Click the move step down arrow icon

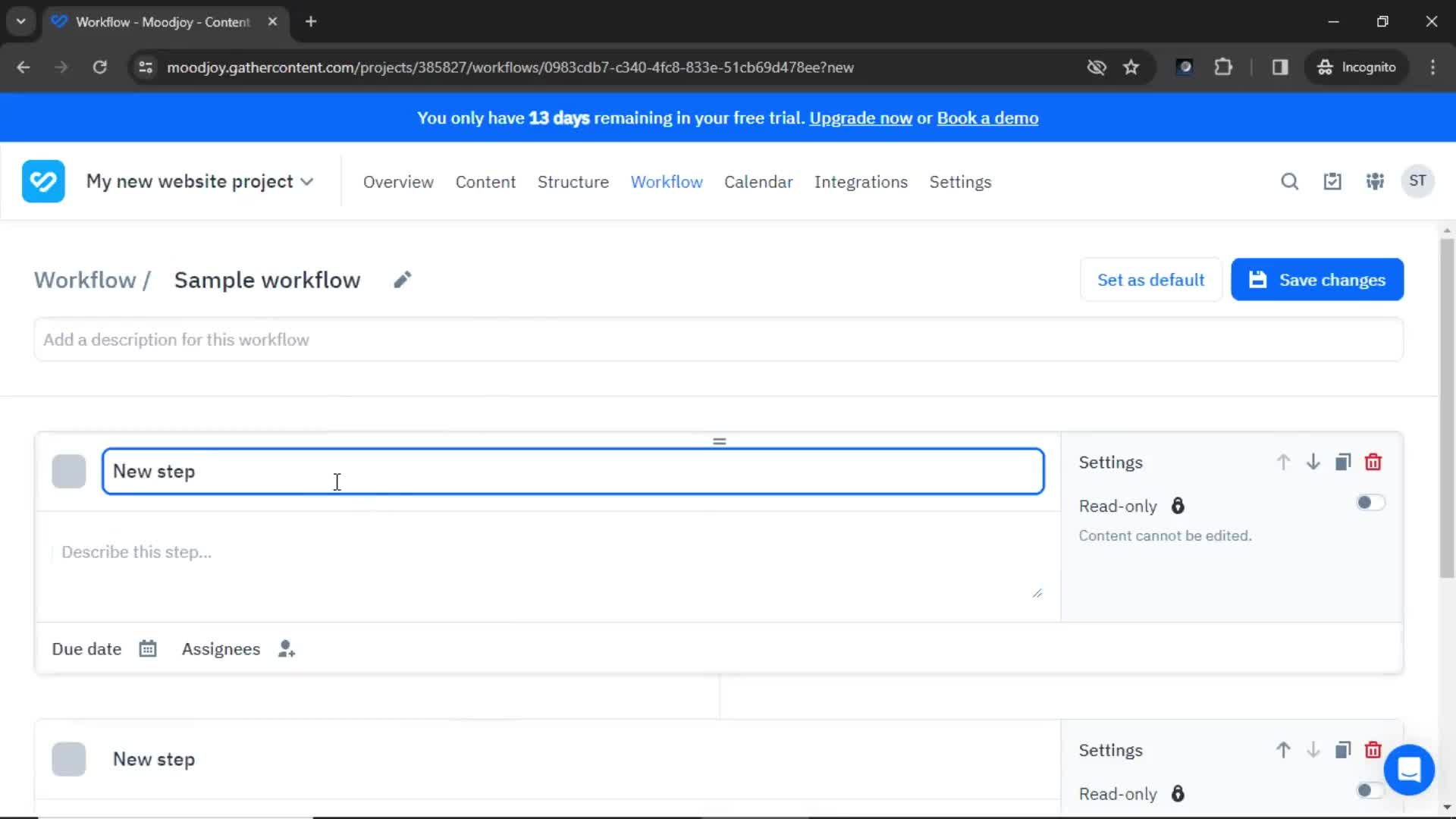tap(1313, 462)
